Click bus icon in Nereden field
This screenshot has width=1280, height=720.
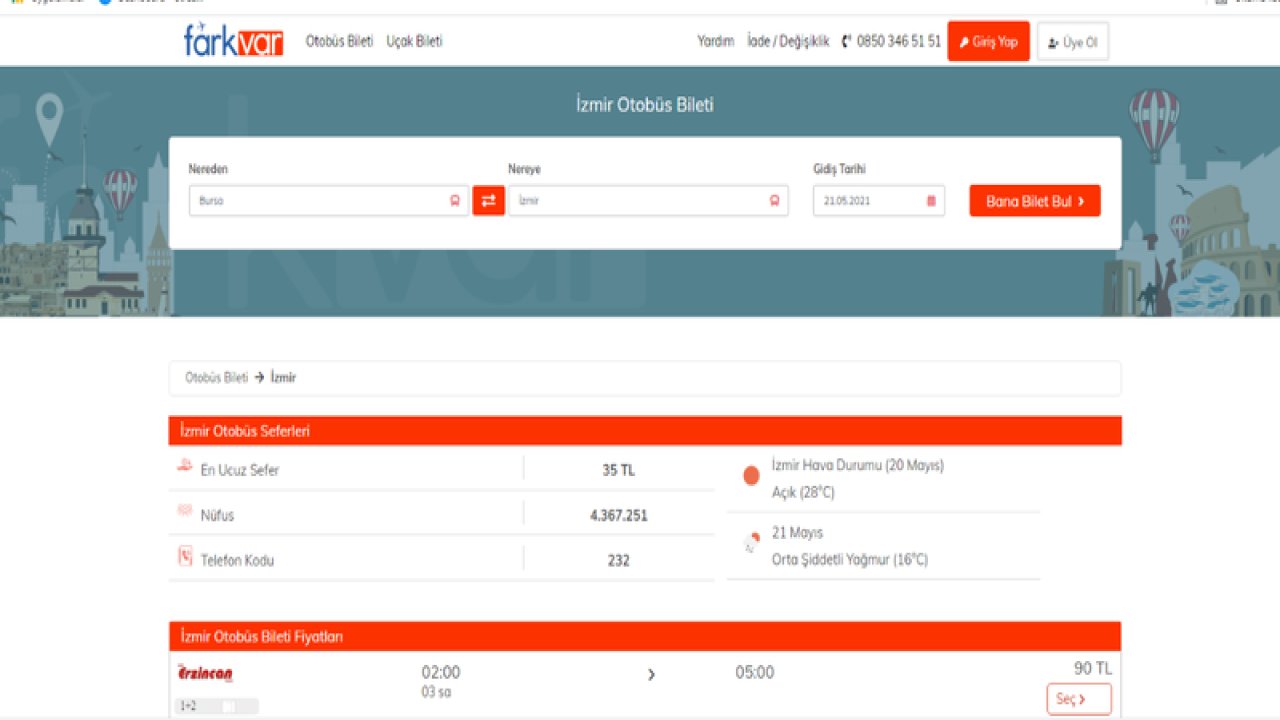pos(455,201)
